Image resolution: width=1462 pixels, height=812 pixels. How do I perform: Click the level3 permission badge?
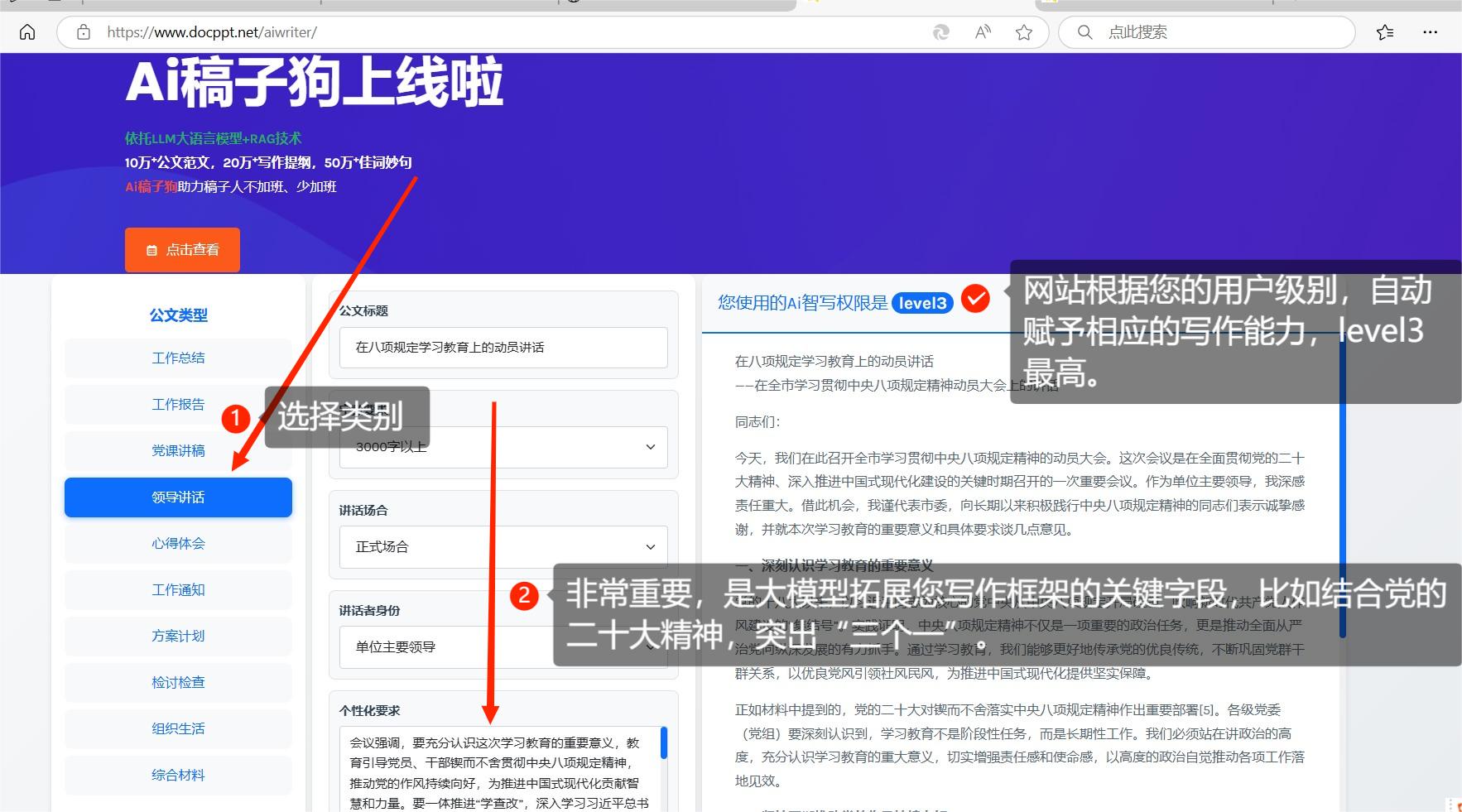[x=922, y=303]
